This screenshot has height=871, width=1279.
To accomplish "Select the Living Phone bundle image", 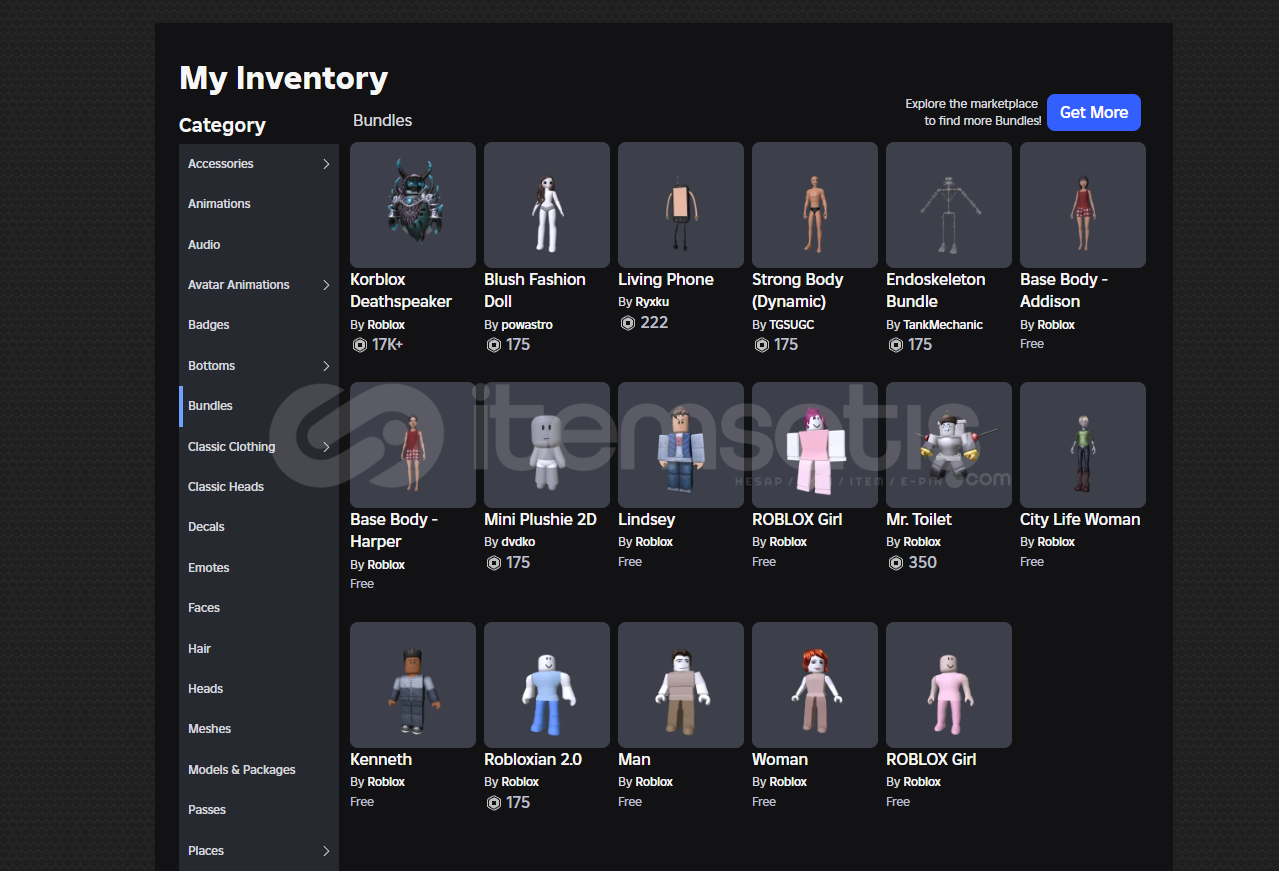I will click(681, 205).
